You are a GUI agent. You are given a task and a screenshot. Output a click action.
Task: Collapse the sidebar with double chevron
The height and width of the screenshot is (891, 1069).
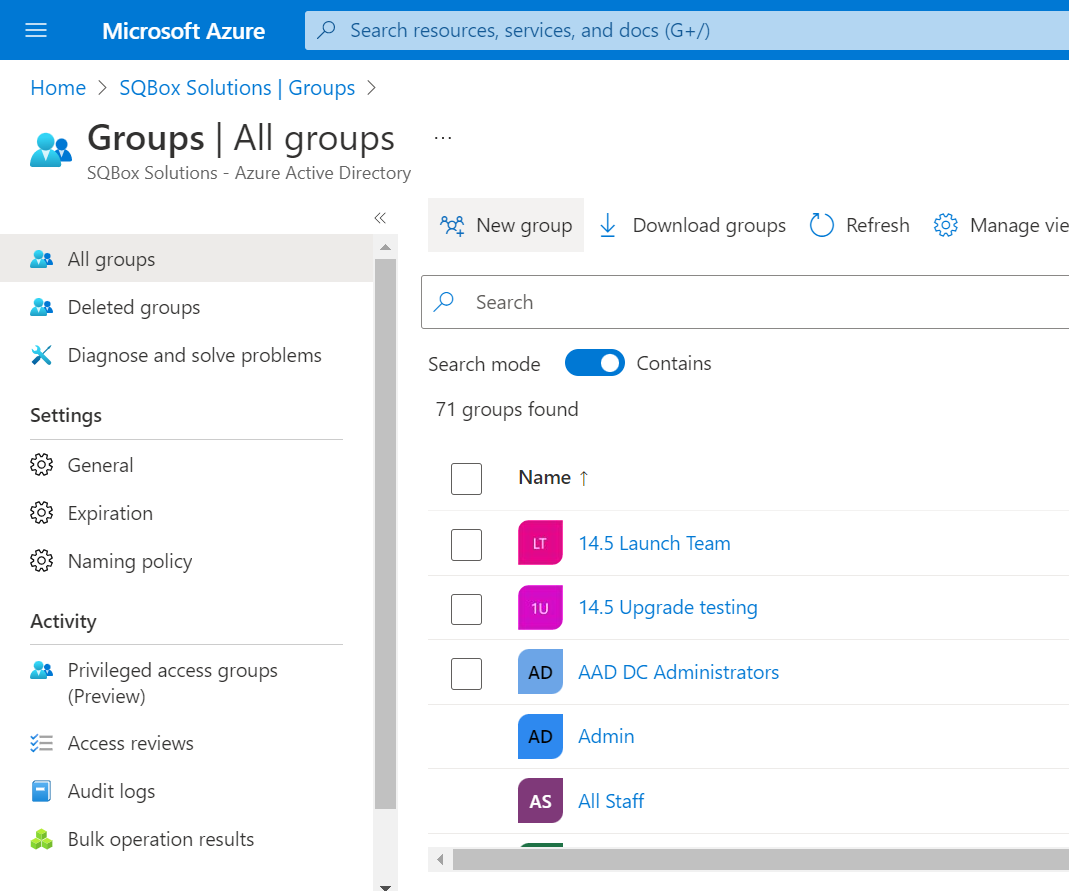pyautogui.click(x=380, y=217)
